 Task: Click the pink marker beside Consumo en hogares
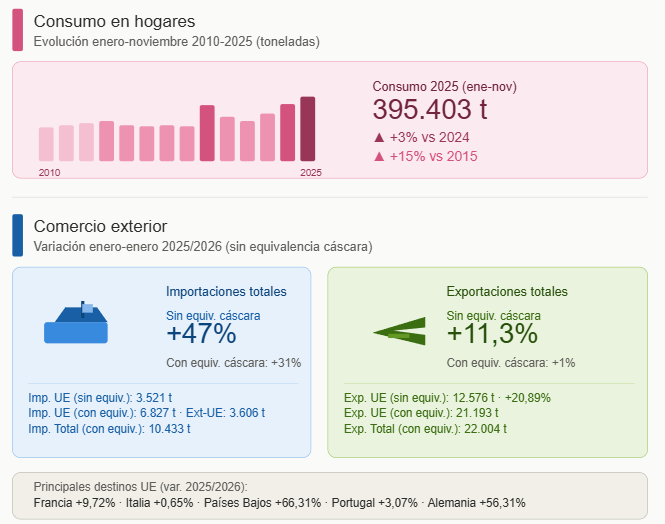coord(17,30)
